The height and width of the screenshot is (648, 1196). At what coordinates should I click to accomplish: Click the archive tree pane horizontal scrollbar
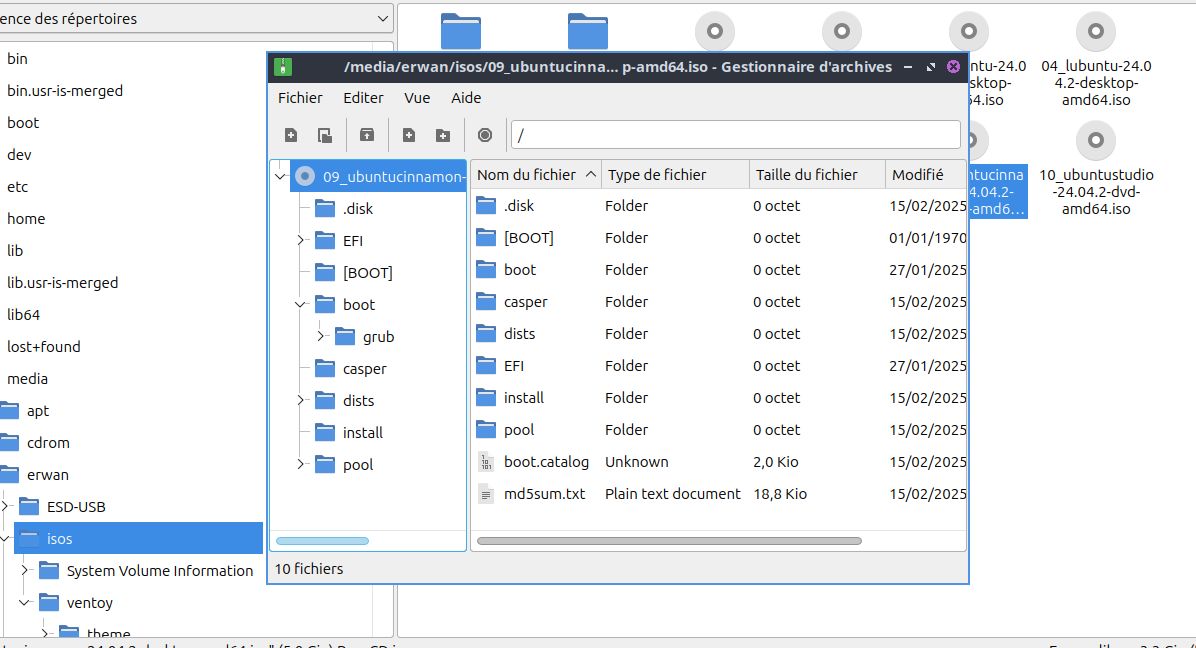tap(322, 541)
